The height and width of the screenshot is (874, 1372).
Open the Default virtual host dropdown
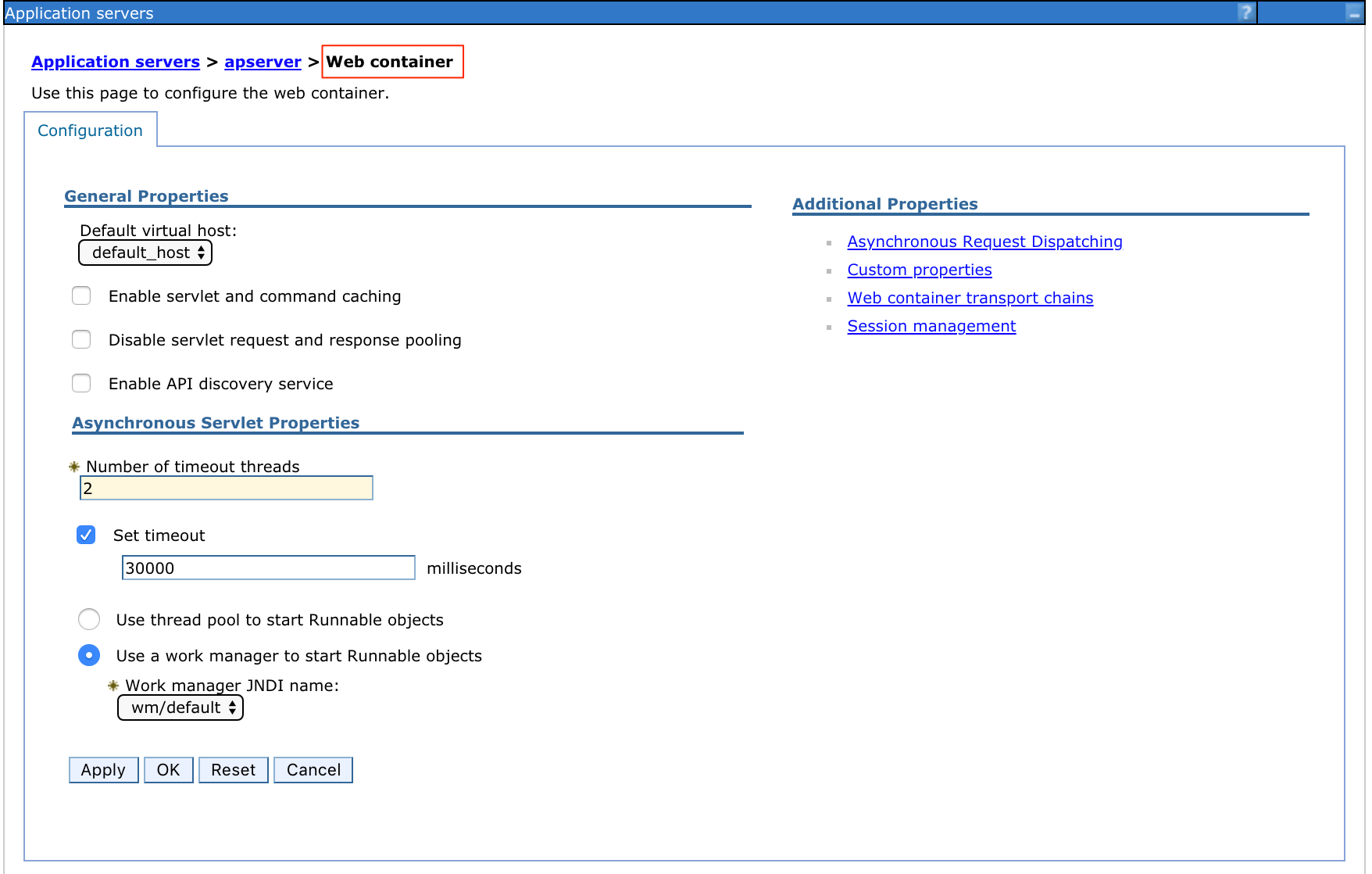145,253
